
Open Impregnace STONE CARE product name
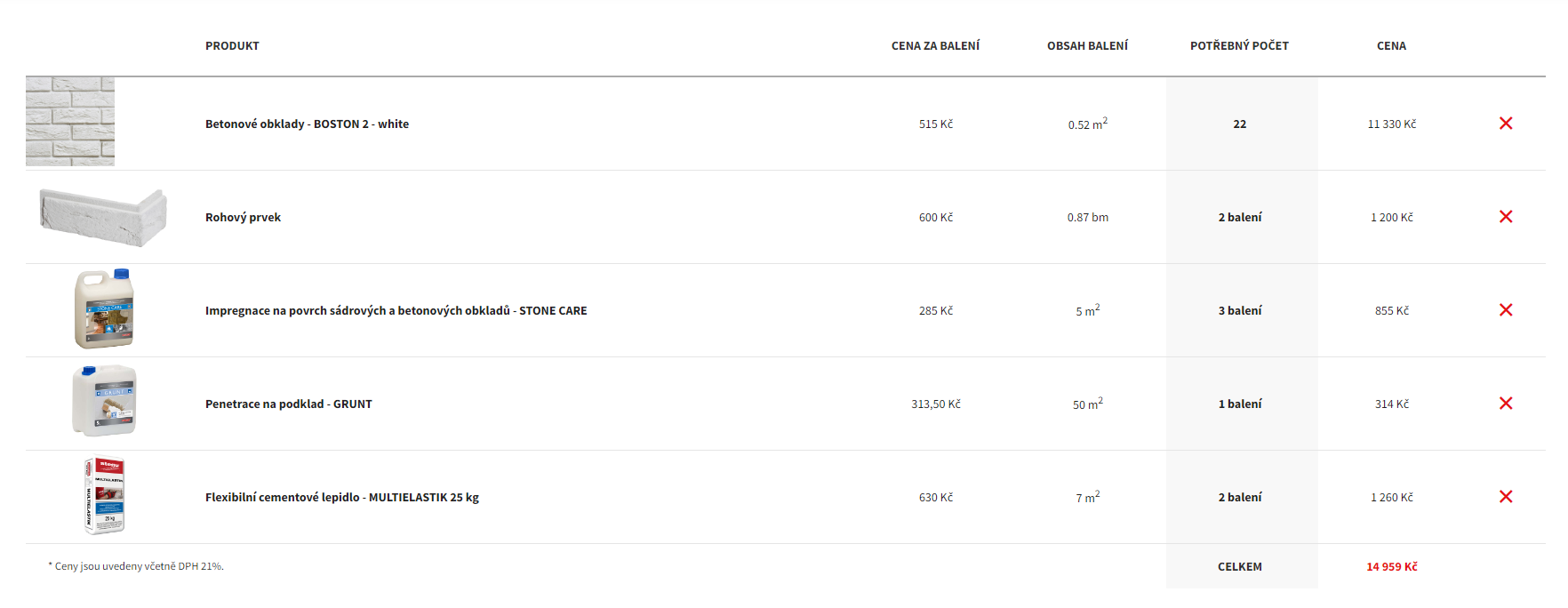[396, 311]
